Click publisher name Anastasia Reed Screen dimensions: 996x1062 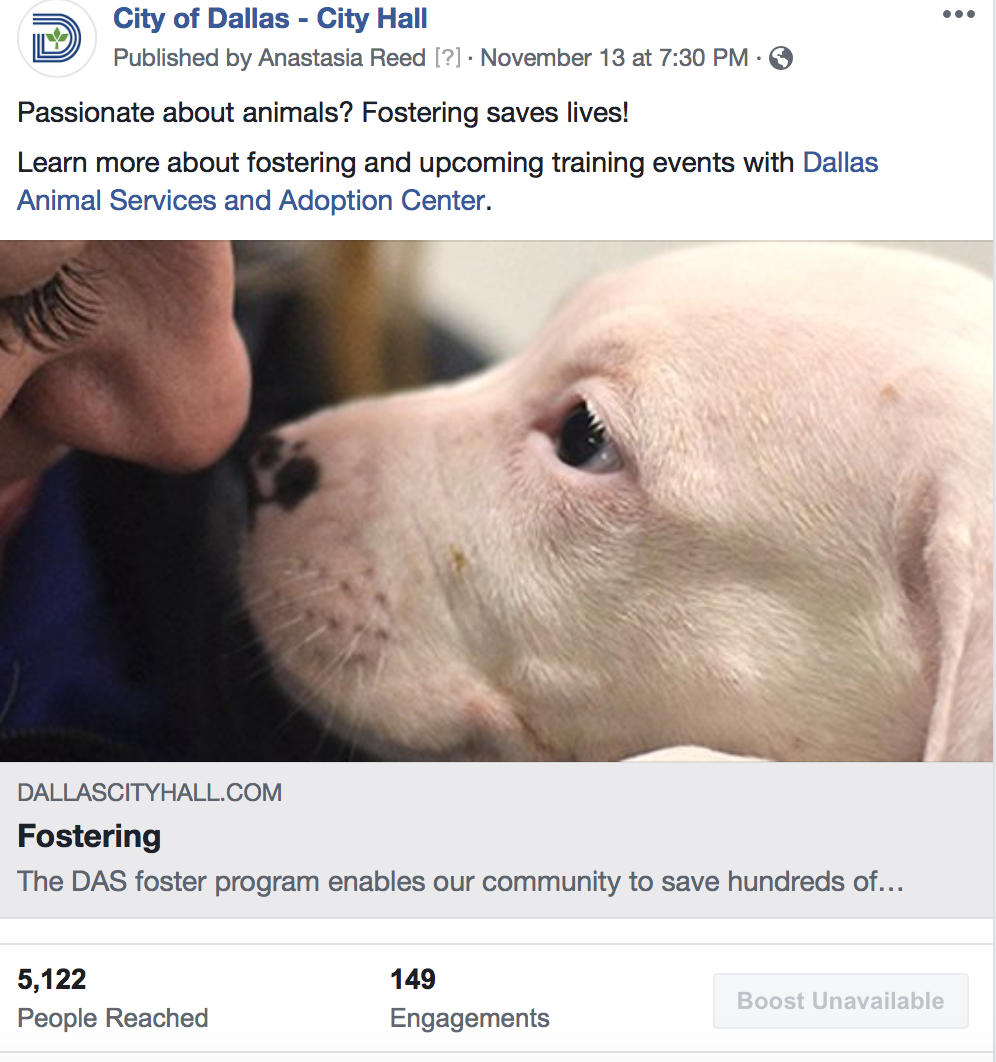(342, 59)
